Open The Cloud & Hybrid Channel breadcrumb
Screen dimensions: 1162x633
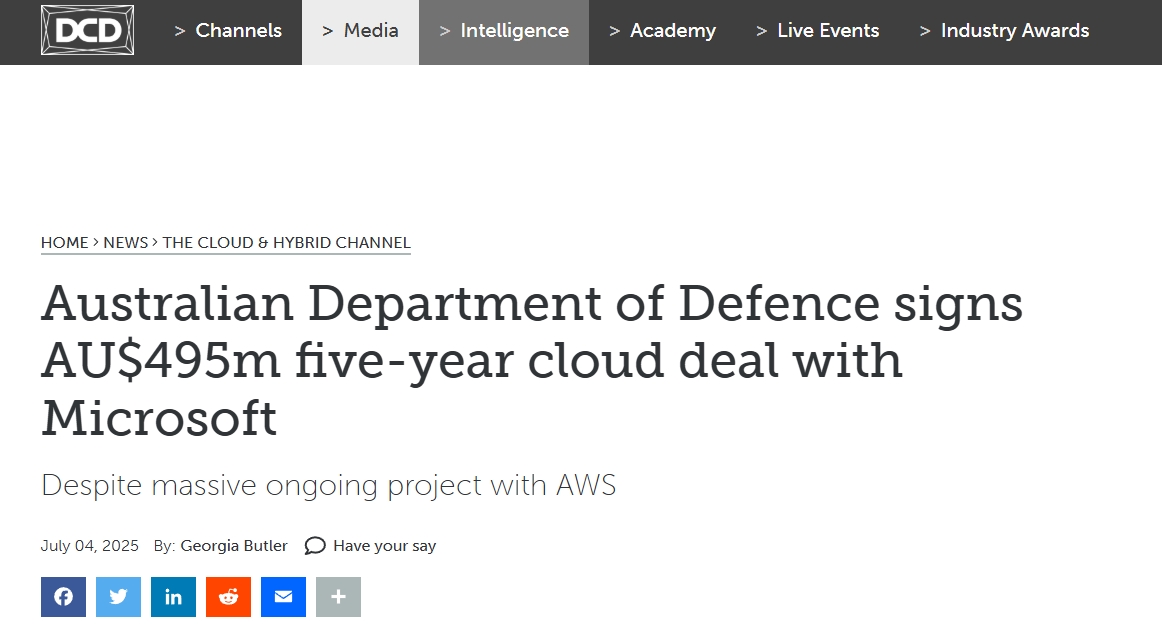tap(286, 242)
